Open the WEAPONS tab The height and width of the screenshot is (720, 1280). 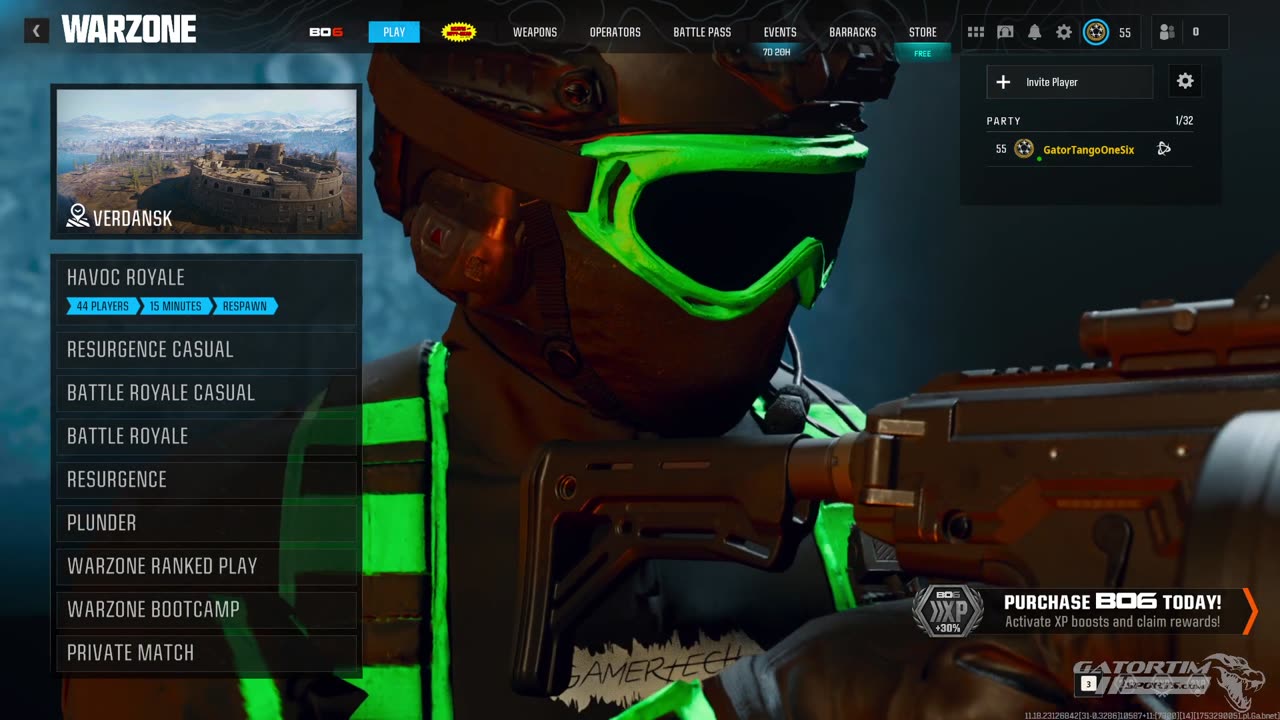pyautogui.click(x=535, y=32)
